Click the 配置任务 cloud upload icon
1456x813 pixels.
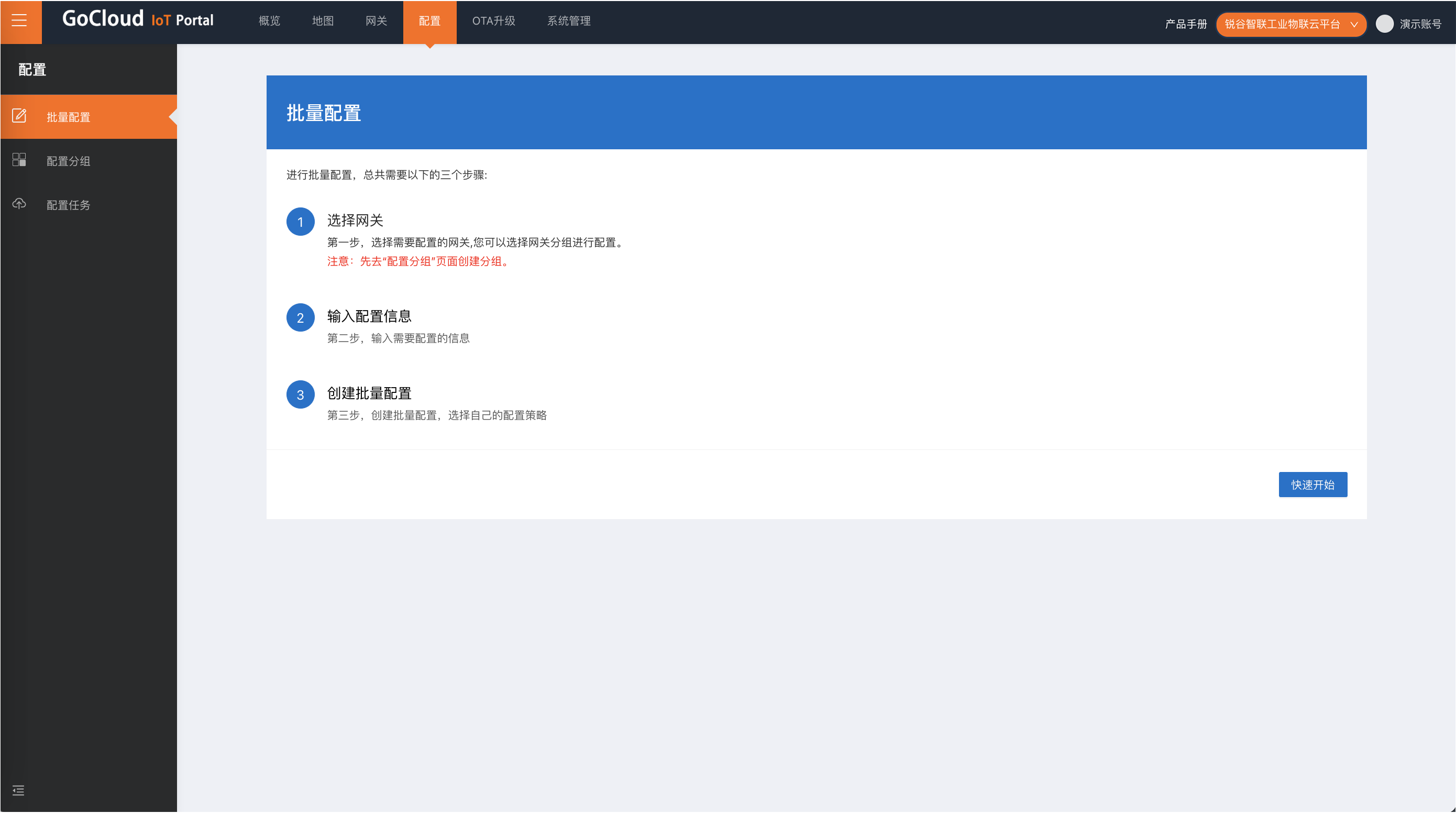[x=19, y=204]
